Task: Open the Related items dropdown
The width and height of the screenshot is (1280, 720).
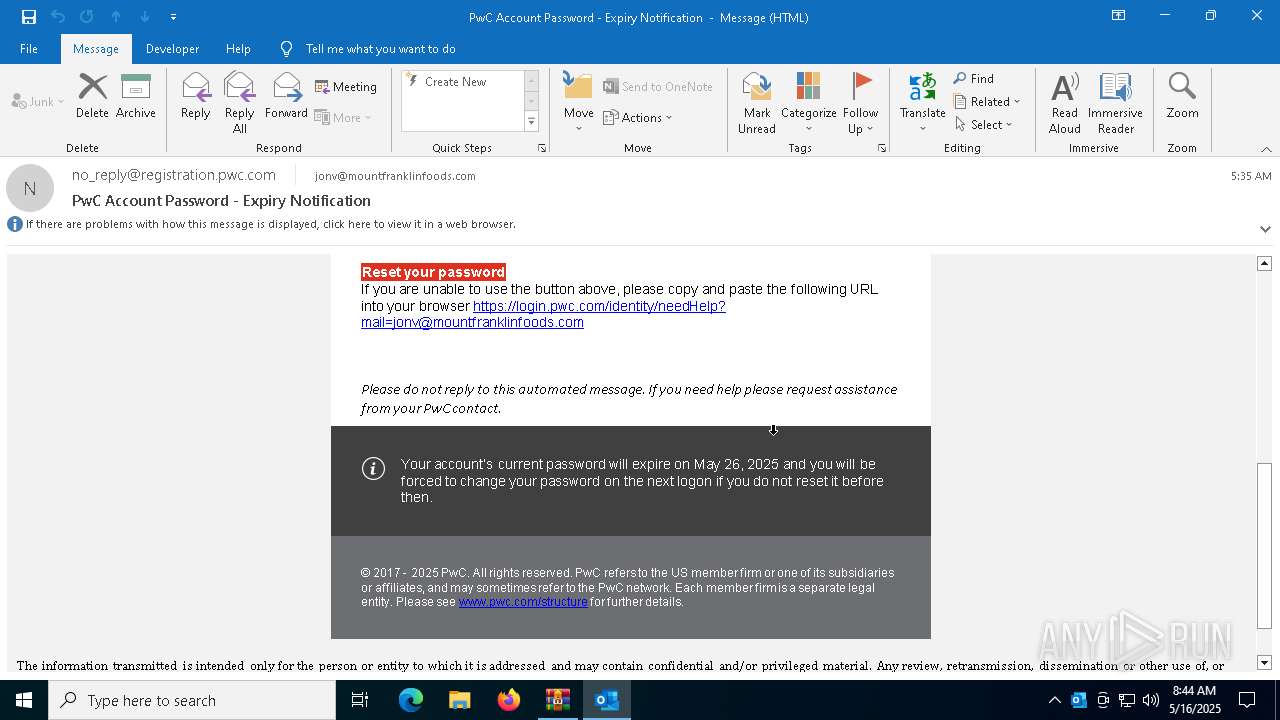Action: click(987, 102)
